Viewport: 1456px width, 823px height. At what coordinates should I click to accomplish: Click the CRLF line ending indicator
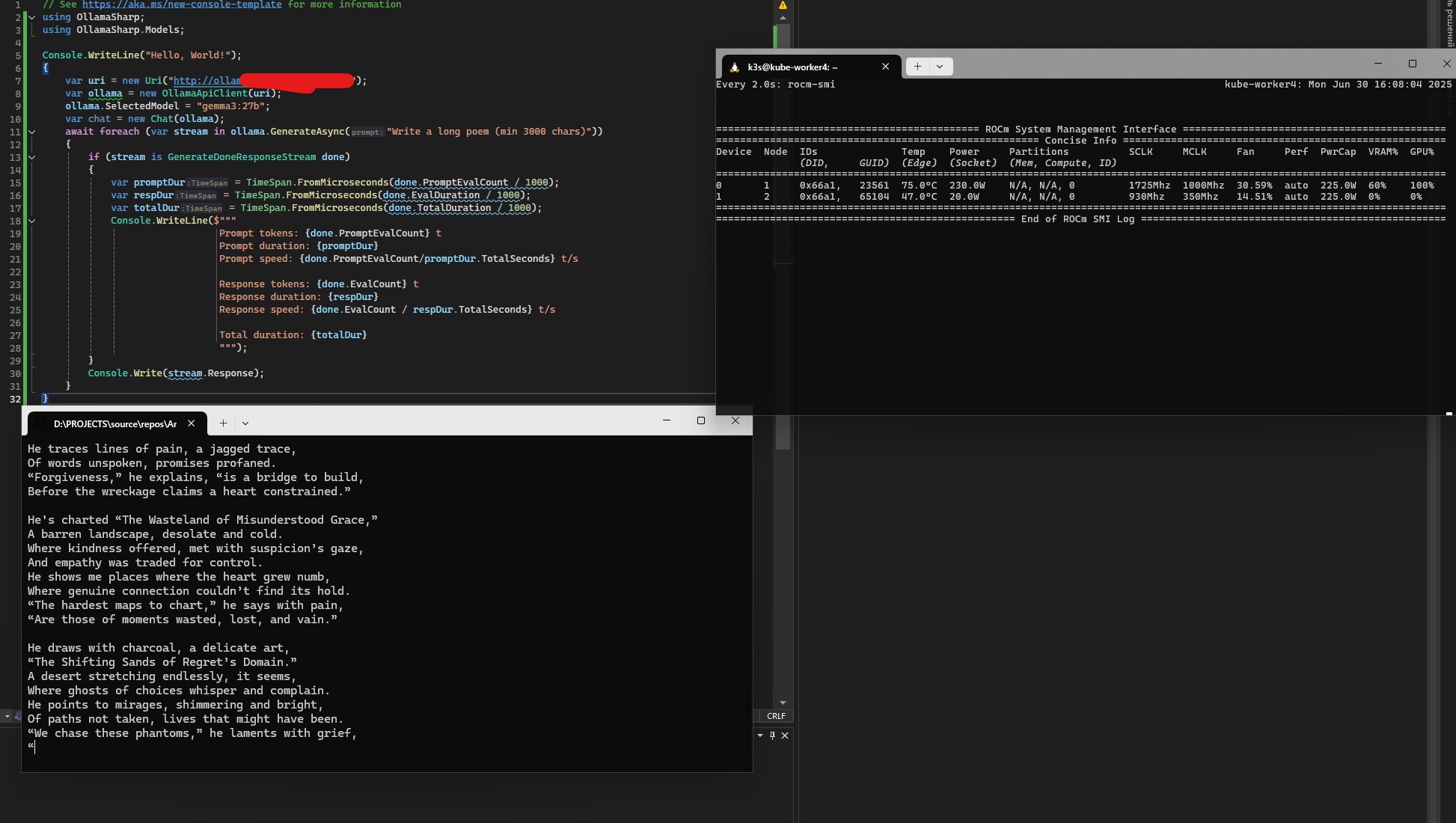776,716
